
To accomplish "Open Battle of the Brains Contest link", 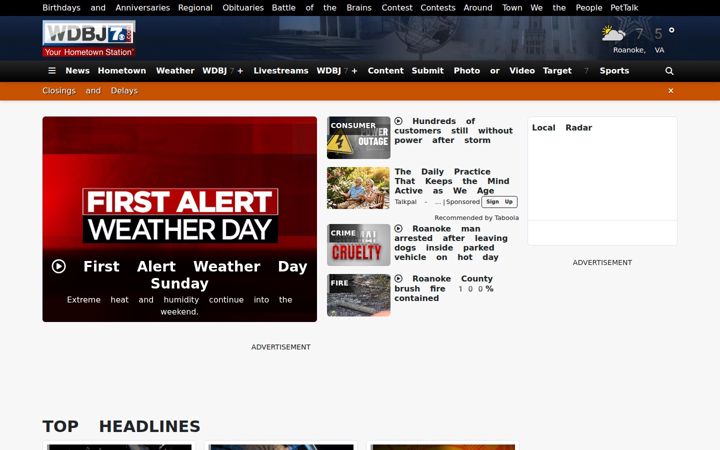I will pyautogui.click(x=342, y=8).
